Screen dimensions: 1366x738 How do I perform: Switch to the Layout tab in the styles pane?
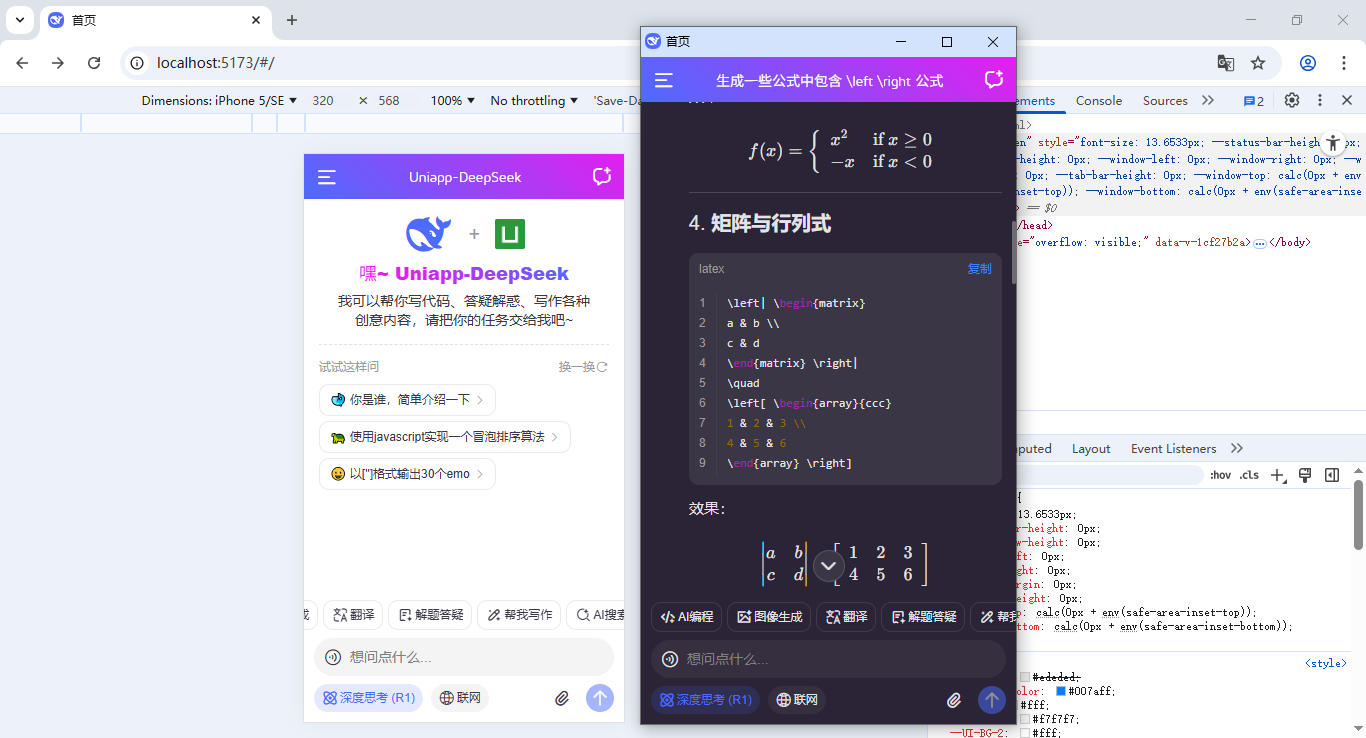coord(1091,449)
